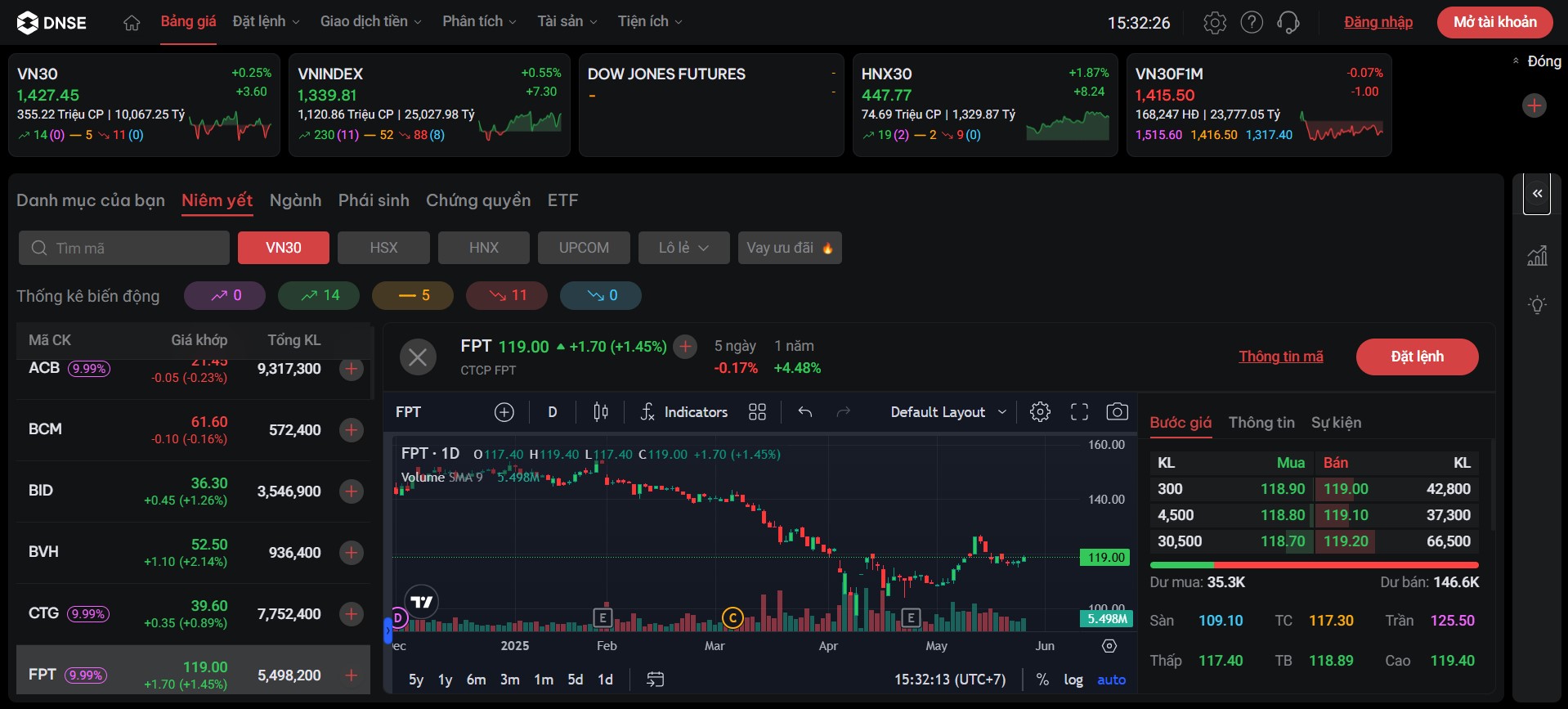Toggle percent scale on chart
1568x709 pixels.
click(x=1042, y=680)
